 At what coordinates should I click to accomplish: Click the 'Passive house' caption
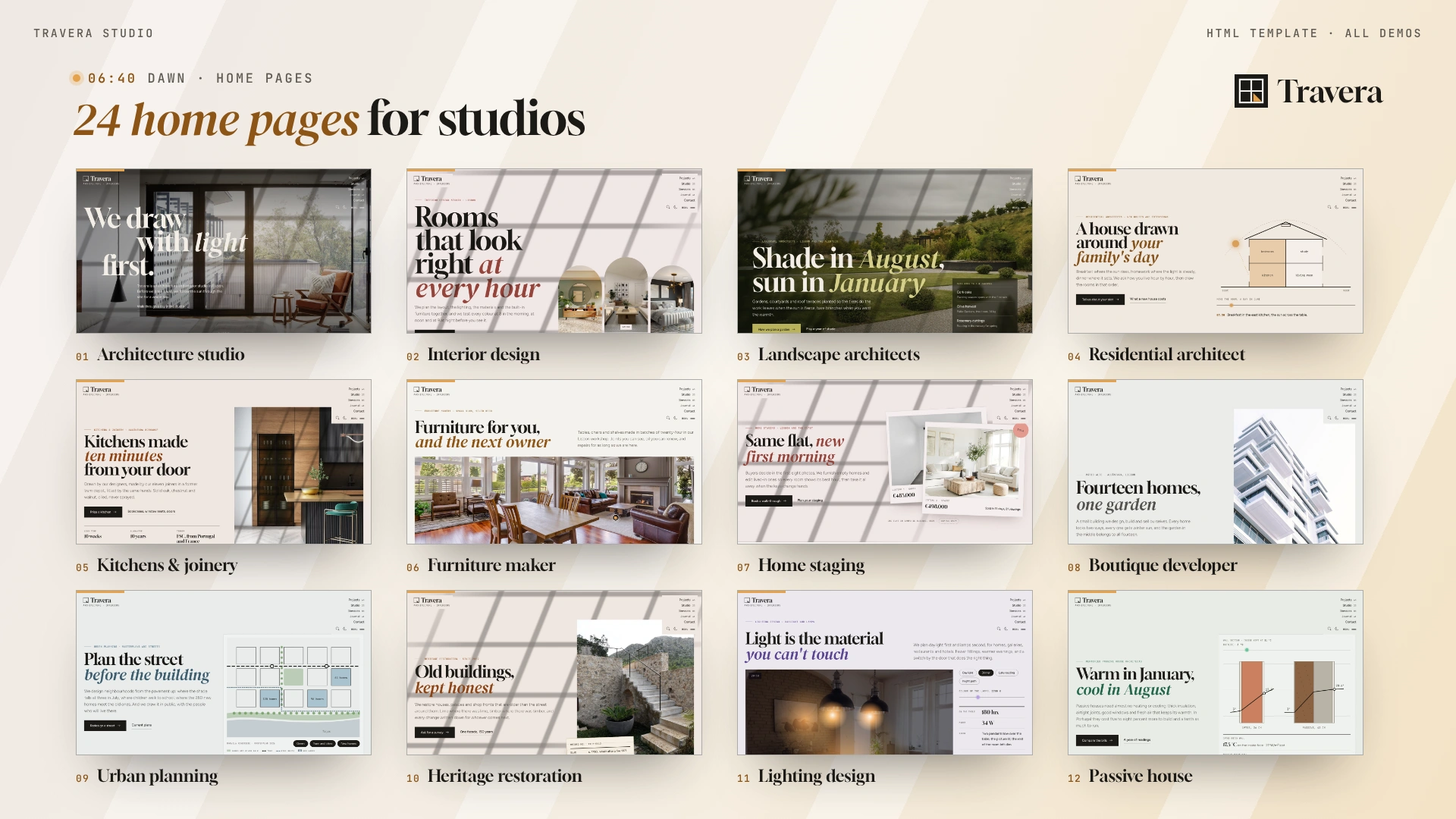click(x=1141, y=777)
